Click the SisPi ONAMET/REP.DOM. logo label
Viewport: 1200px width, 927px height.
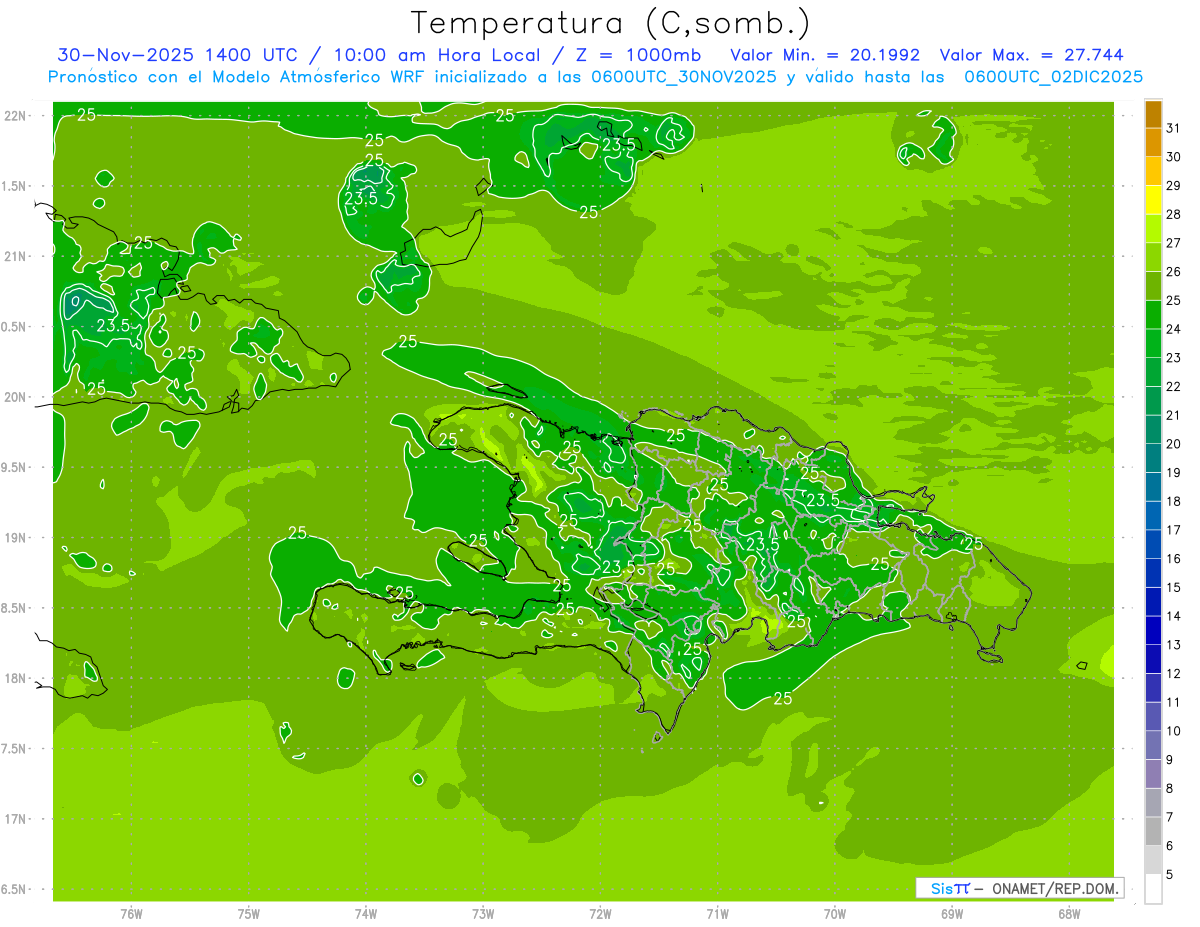pos(1019,888)
